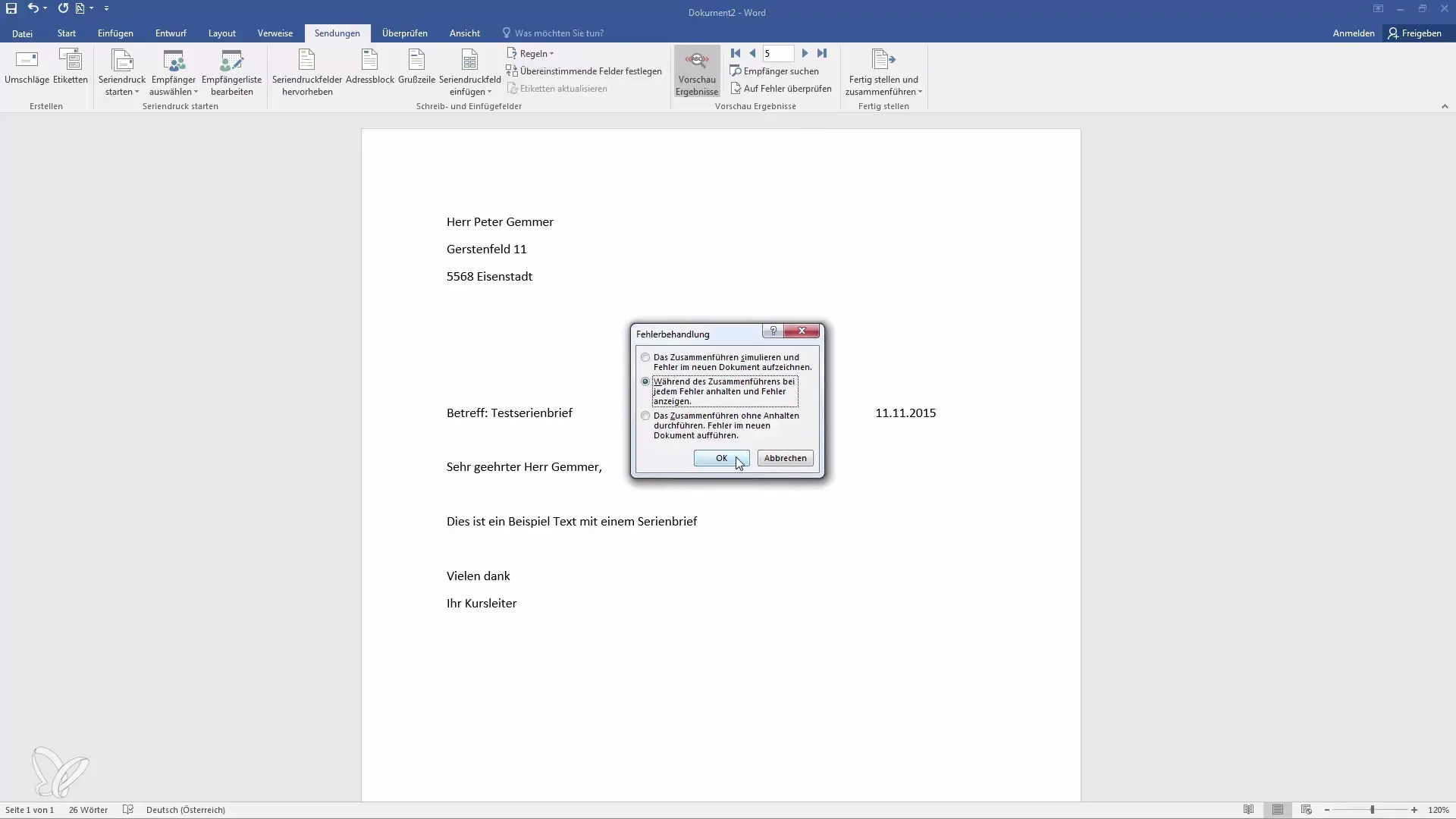Collapse the ribbon with the chevron
The height and width of the screenshot is (819, 1456).
(1445, 106)
